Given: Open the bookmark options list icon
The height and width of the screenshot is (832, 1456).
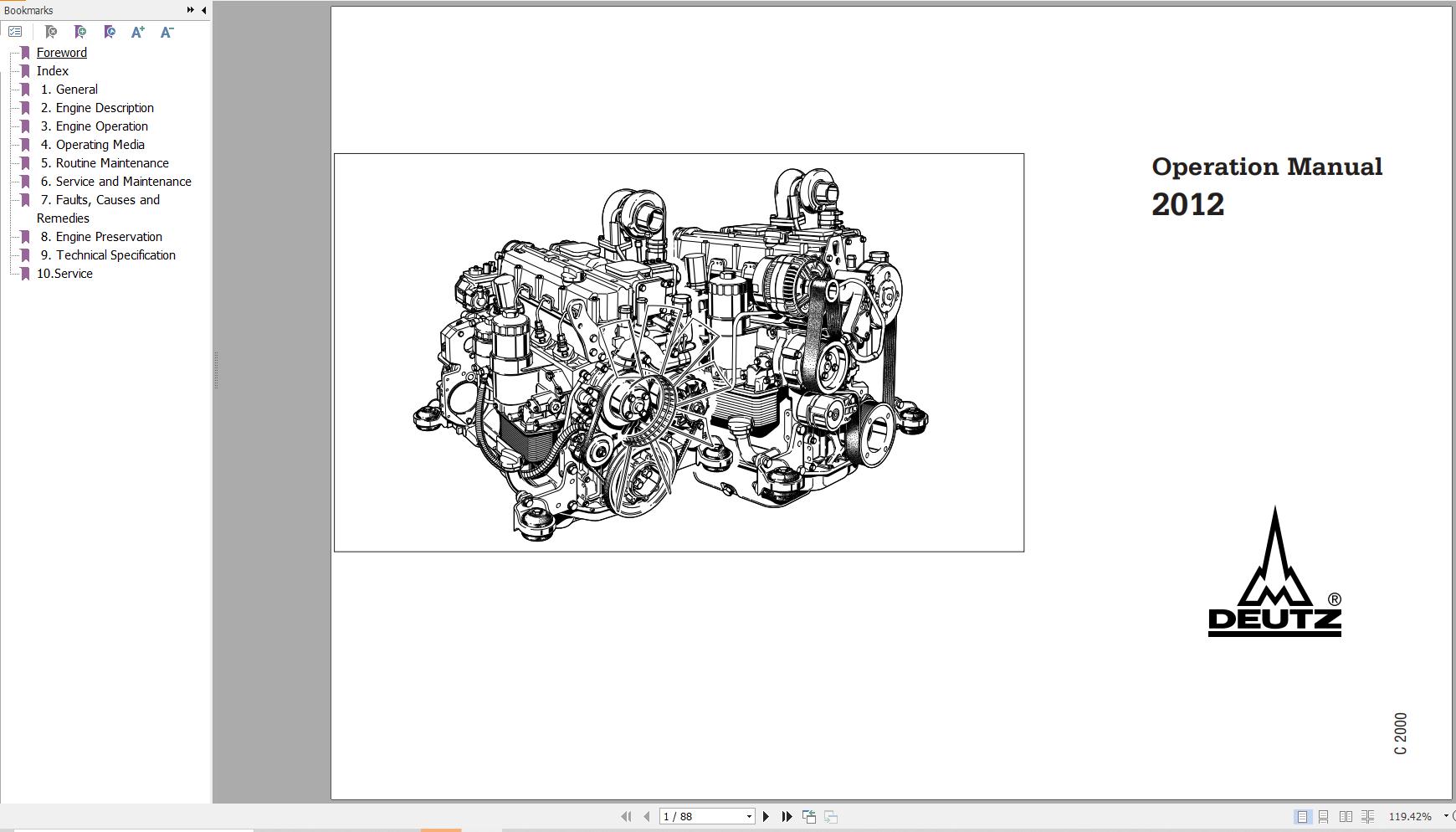Looking at the screenshot, I should pos(14,31).
